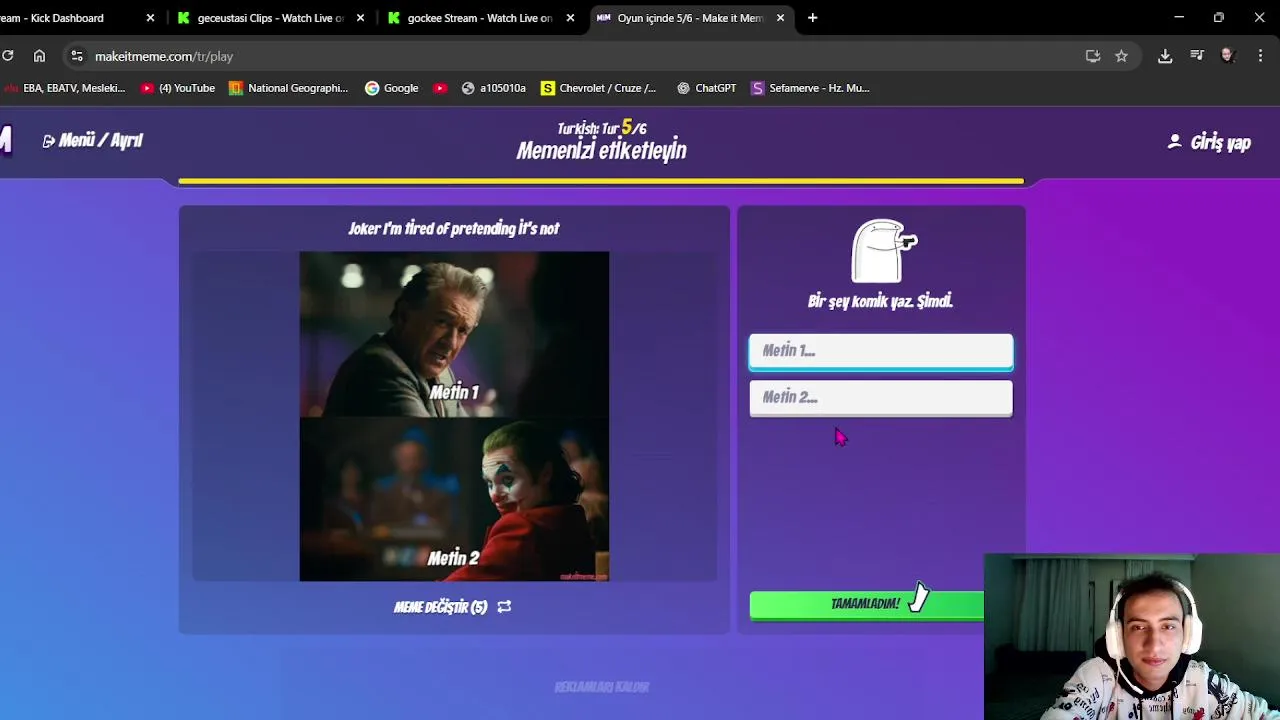Restore down the browser window

1219,18
